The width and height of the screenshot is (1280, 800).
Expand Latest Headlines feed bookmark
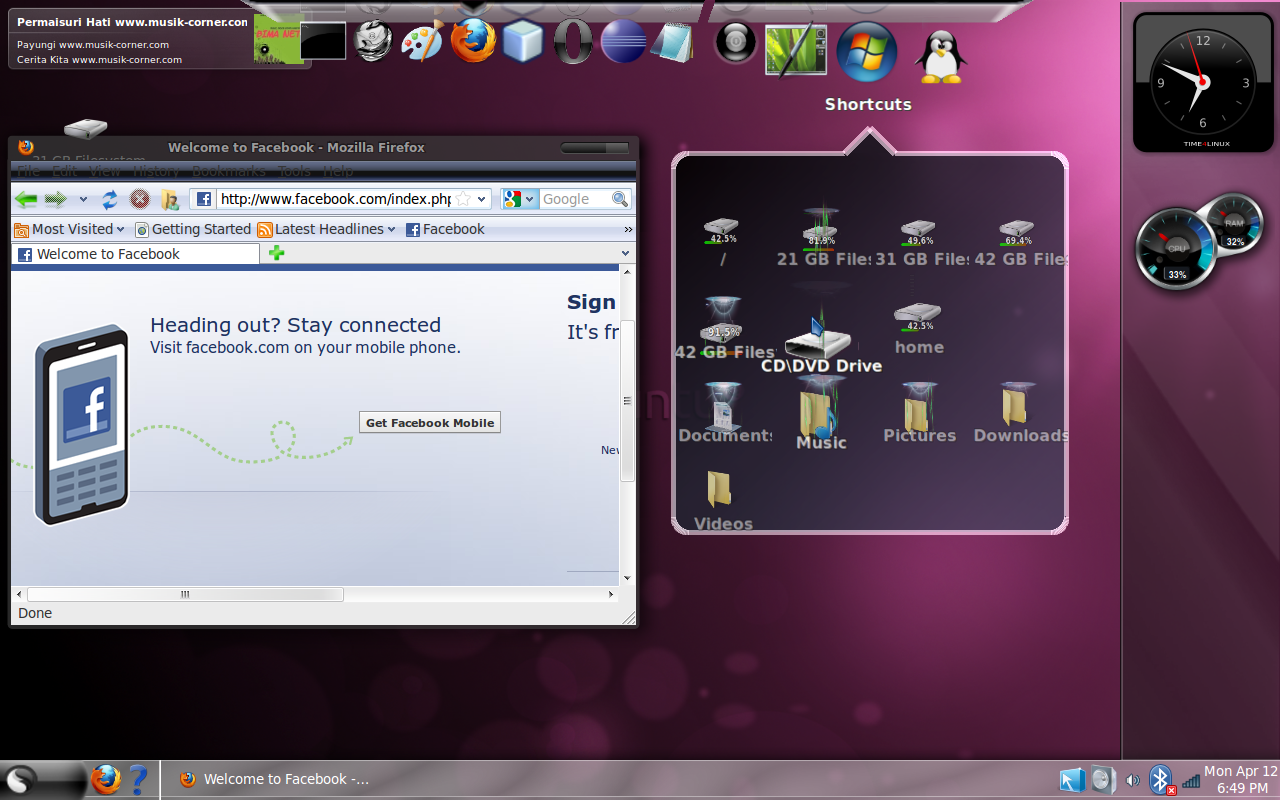pyautogui.click(x=326, y=229)
